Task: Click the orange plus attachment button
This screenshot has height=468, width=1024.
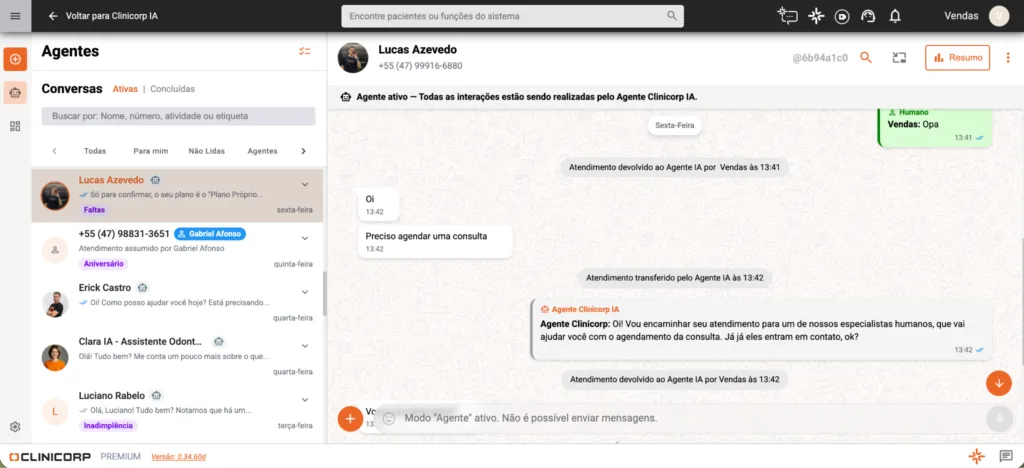Action: [x=350, y=418]
